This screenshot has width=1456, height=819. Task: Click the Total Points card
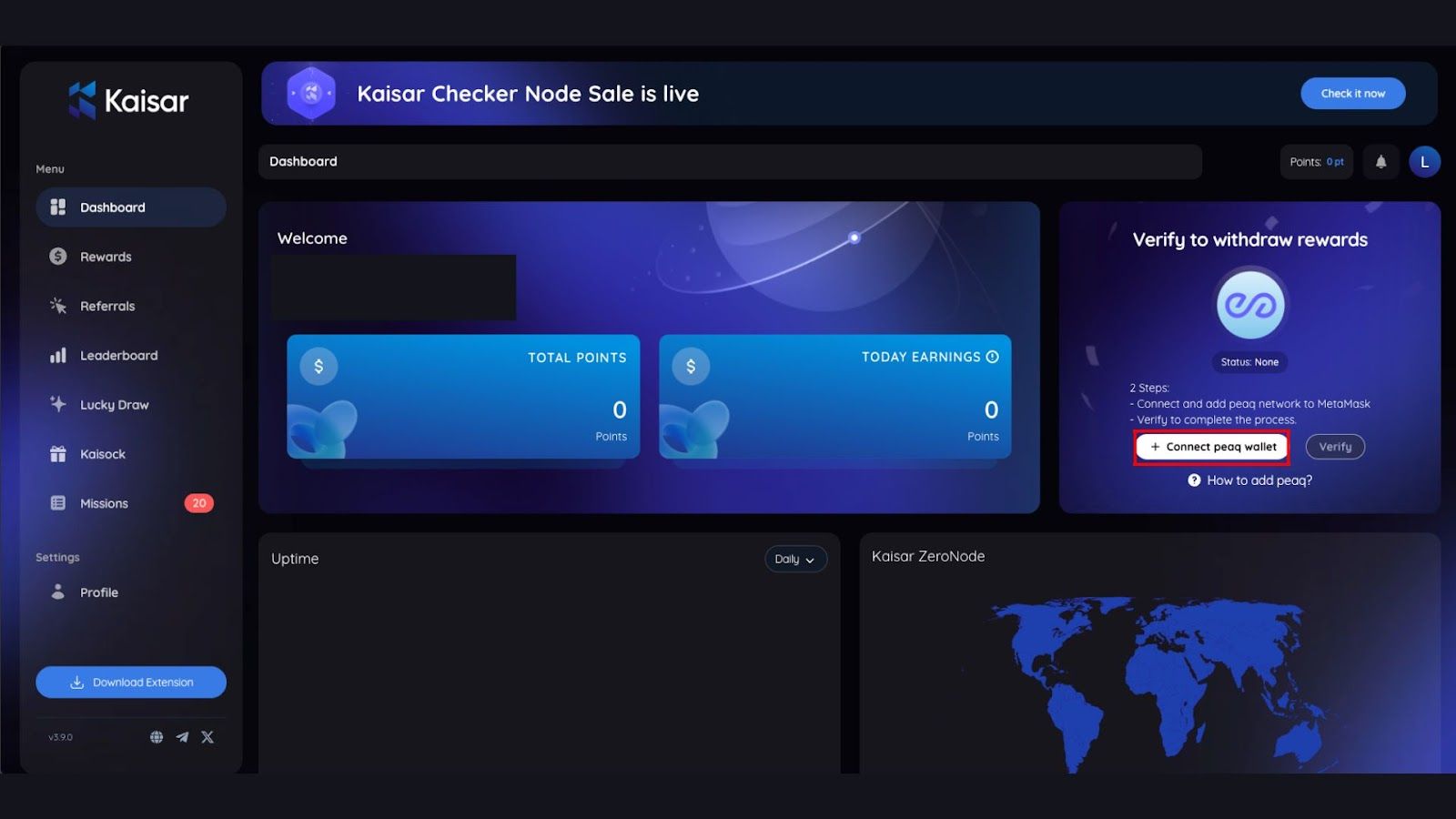[x=463, y=397]
